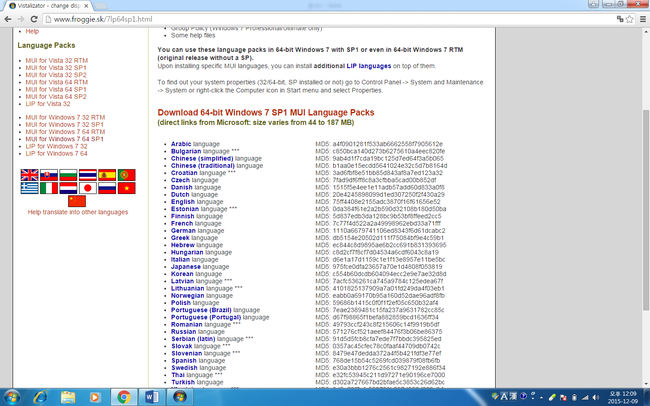This screenshot has height=406, width=650.
Task: Click the page vertical scrollbar thumb
Action: (x=646, y=209)
